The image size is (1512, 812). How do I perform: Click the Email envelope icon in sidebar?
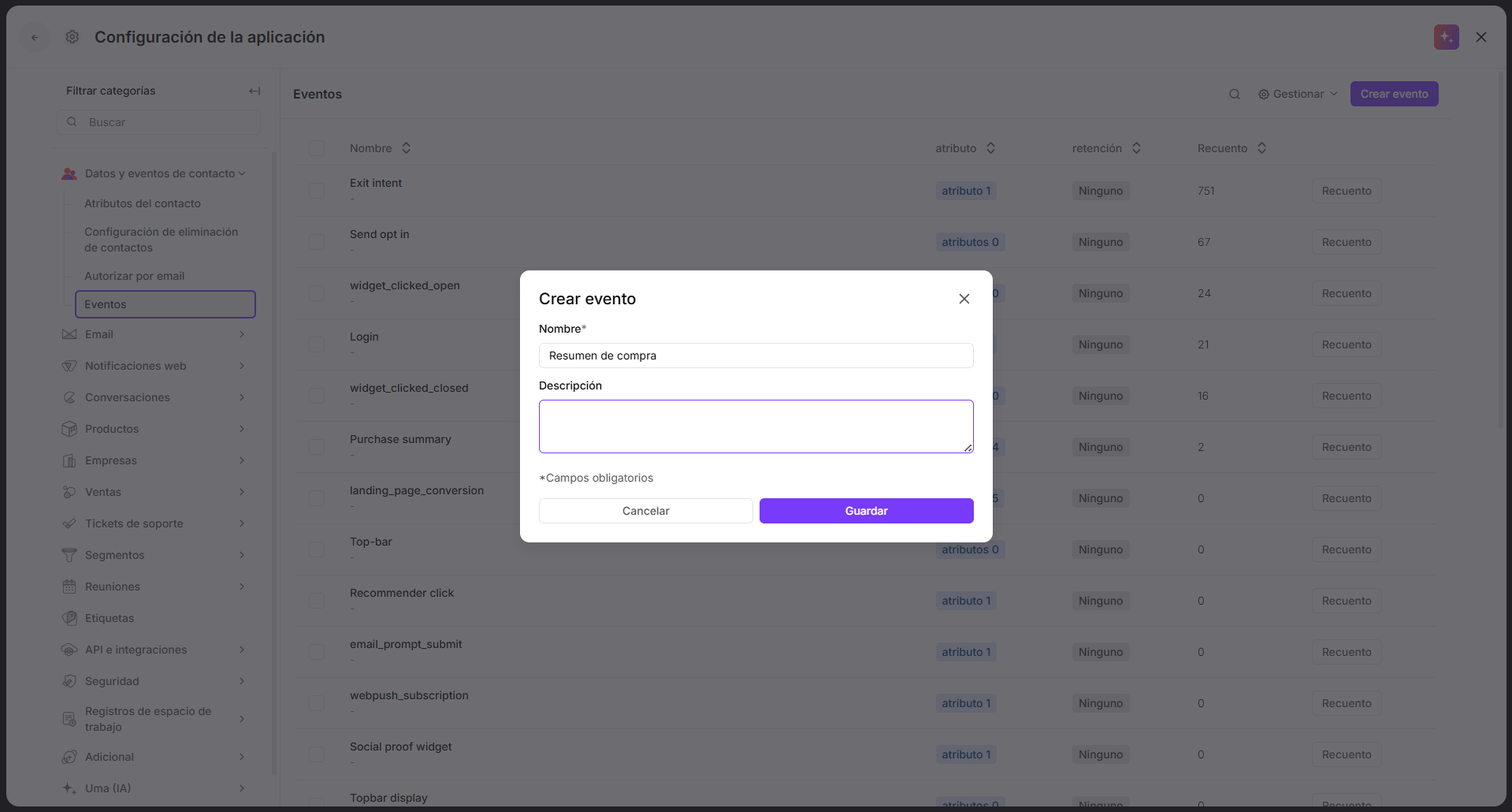pyautogui.click(x=69, y=334)
